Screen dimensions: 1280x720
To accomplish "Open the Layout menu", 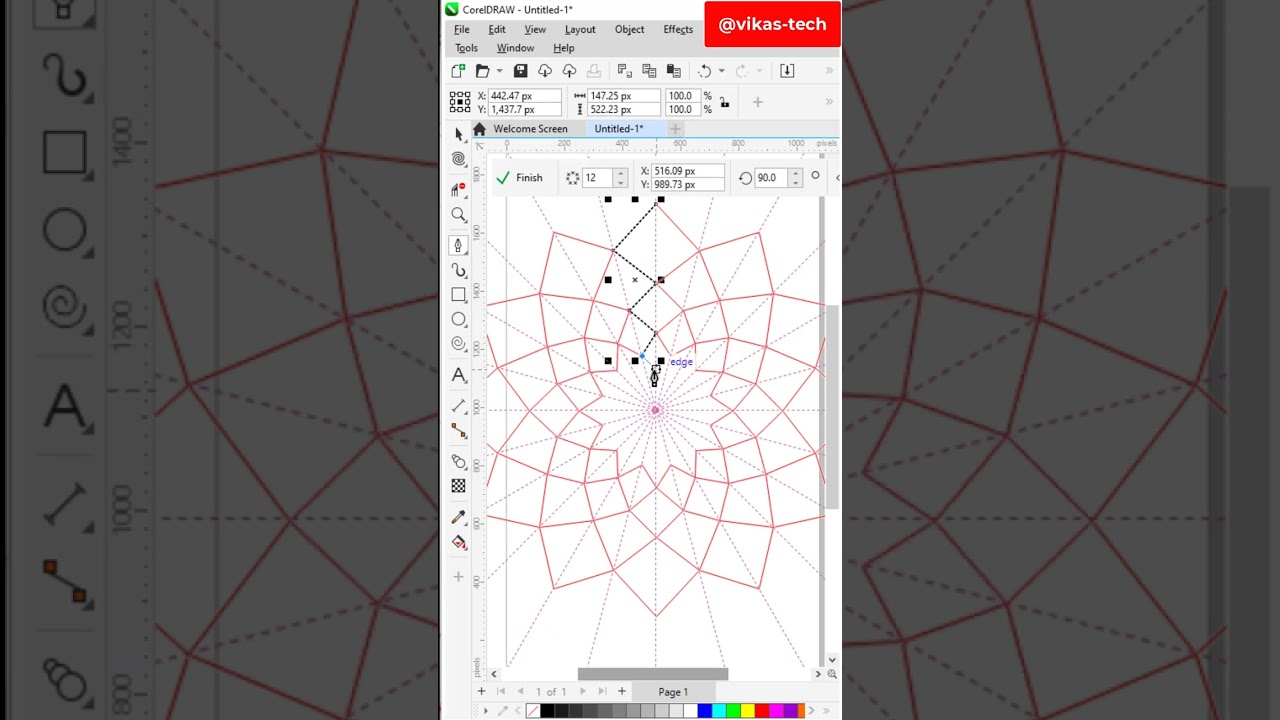I will (580, 29).
